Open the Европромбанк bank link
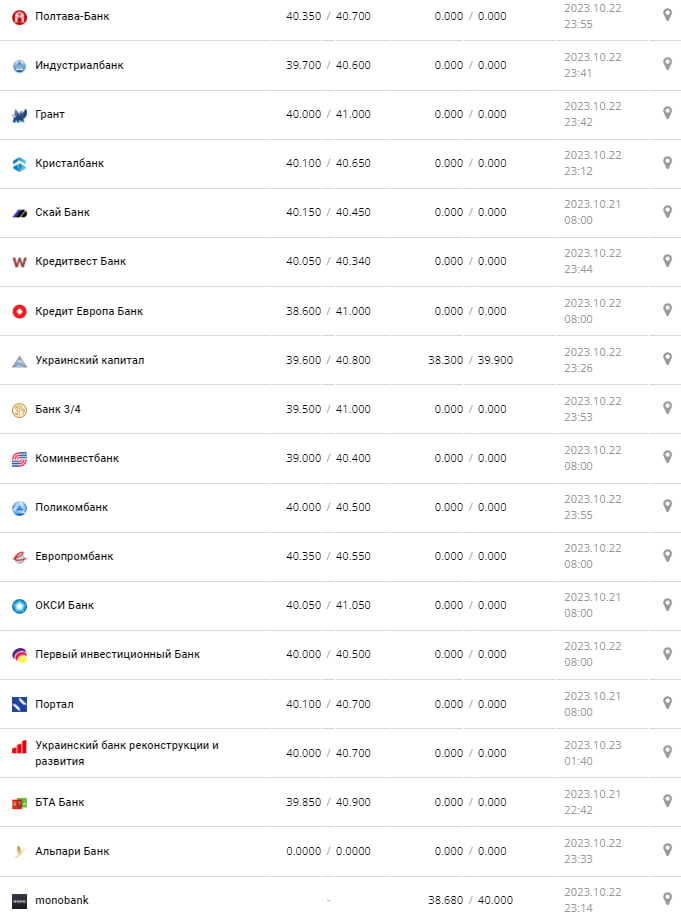681x915 pixels. (74, 556)
